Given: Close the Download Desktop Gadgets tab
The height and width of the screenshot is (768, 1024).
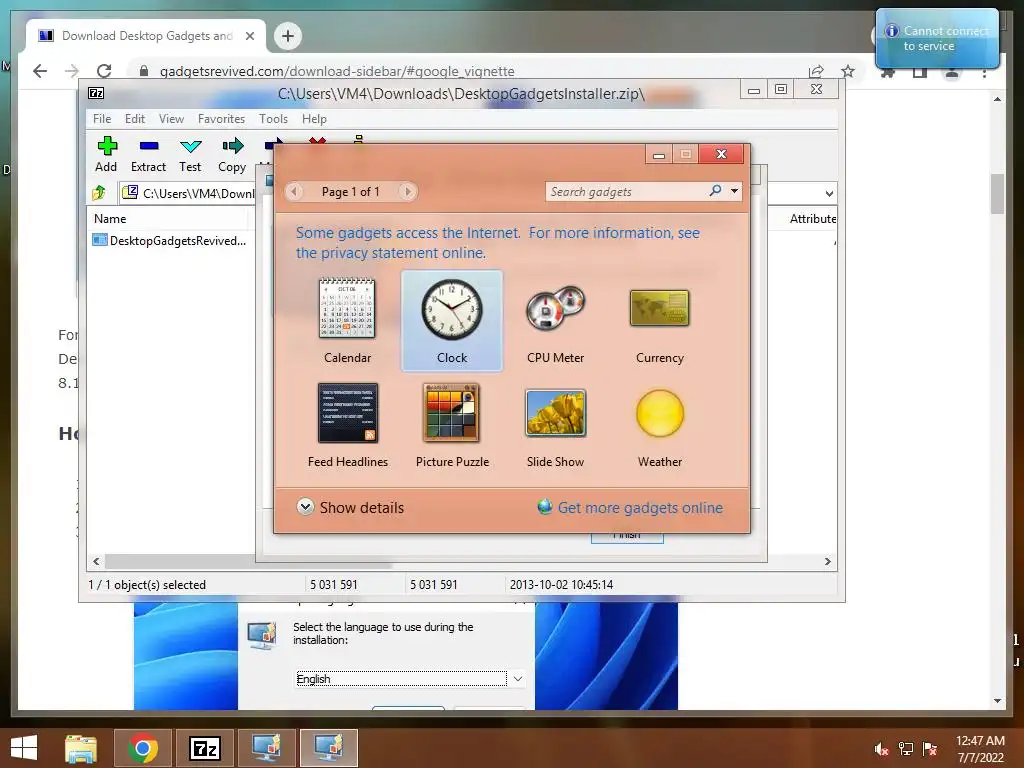Looking at the screenshot, I should click(249, 36).
